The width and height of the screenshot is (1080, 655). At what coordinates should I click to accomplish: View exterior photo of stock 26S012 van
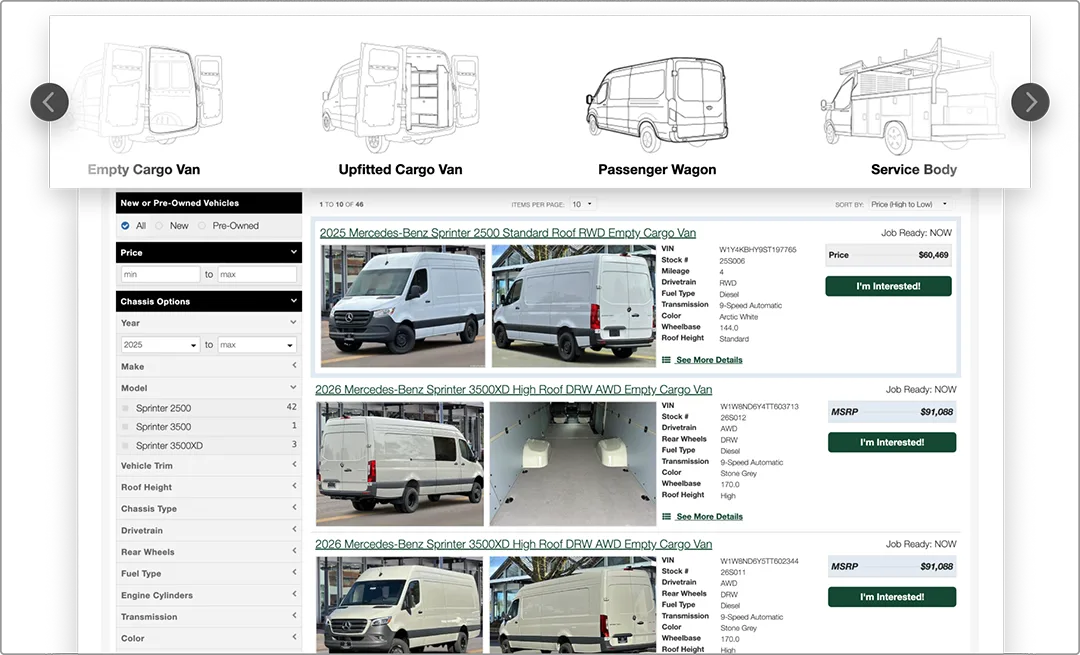[399, 464]
